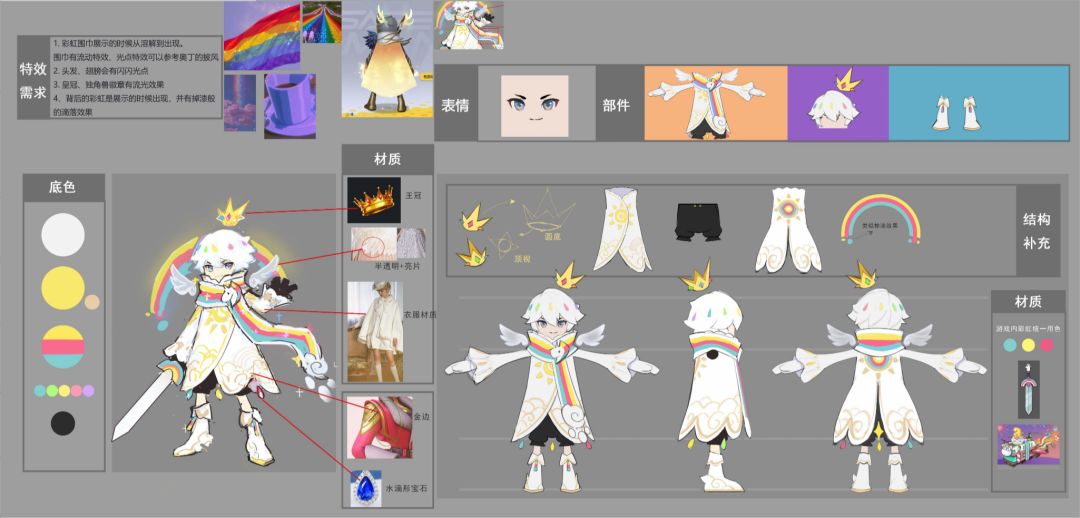
Task: Pick the large yellow base color circle
Action: pyautogui.click(x=63, y=288)
